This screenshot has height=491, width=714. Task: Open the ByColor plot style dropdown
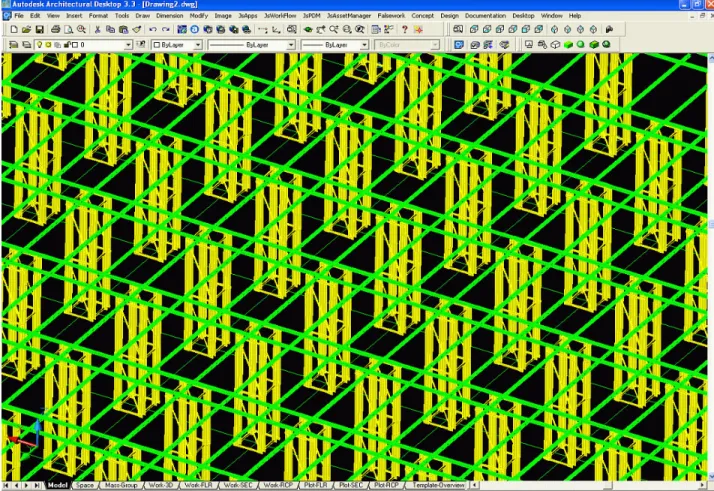pyautogui.click(x=435, y=45)
